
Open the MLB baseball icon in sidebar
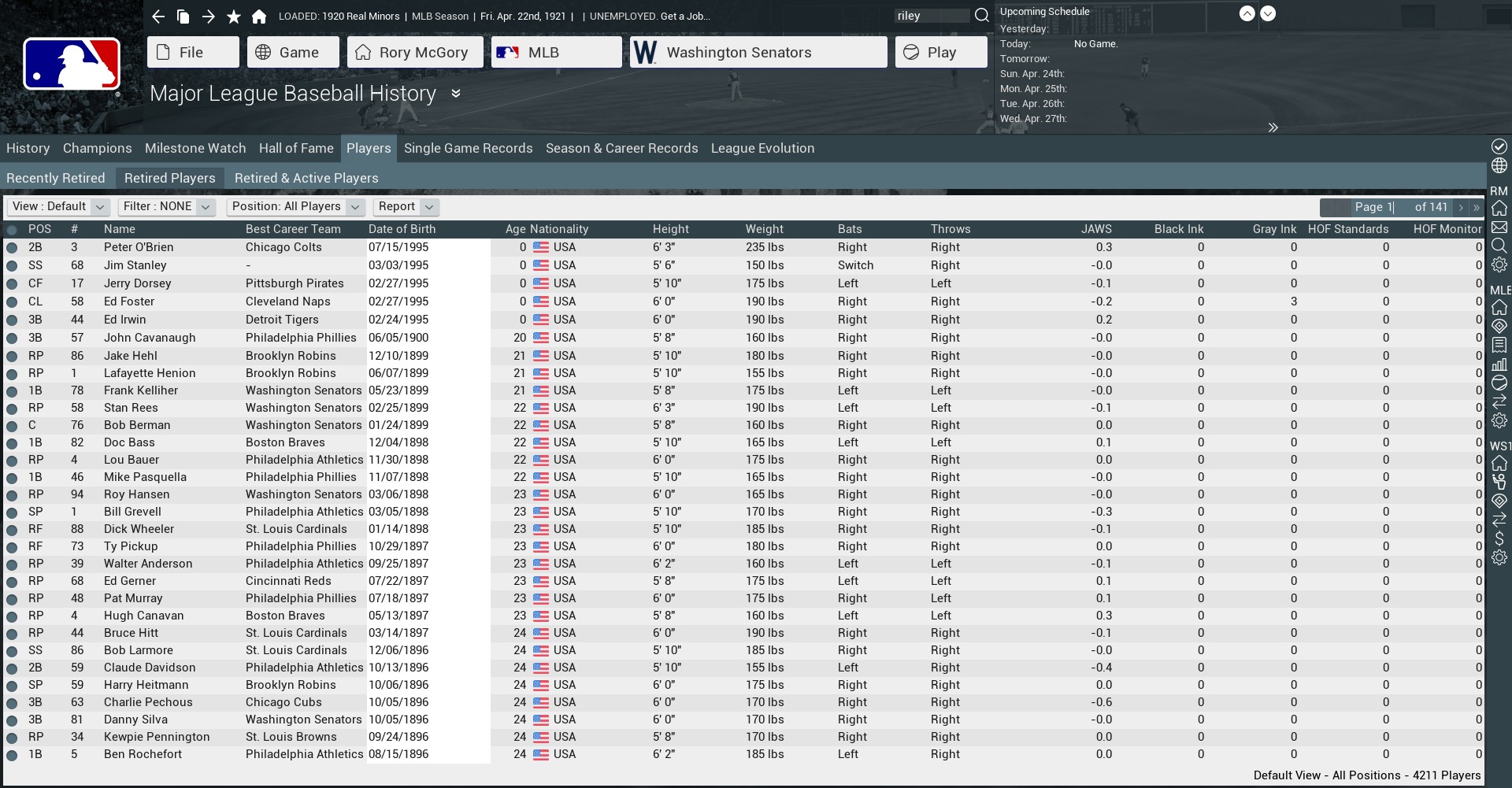[x=1499, y=383]
